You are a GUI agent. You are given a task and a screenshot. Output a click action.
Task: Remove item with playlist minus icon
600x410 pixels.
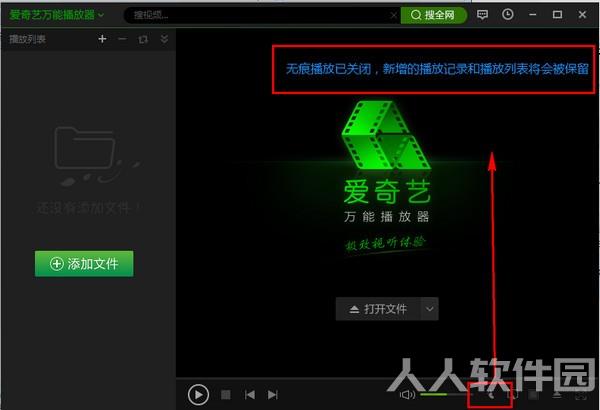tap(122, 39)
